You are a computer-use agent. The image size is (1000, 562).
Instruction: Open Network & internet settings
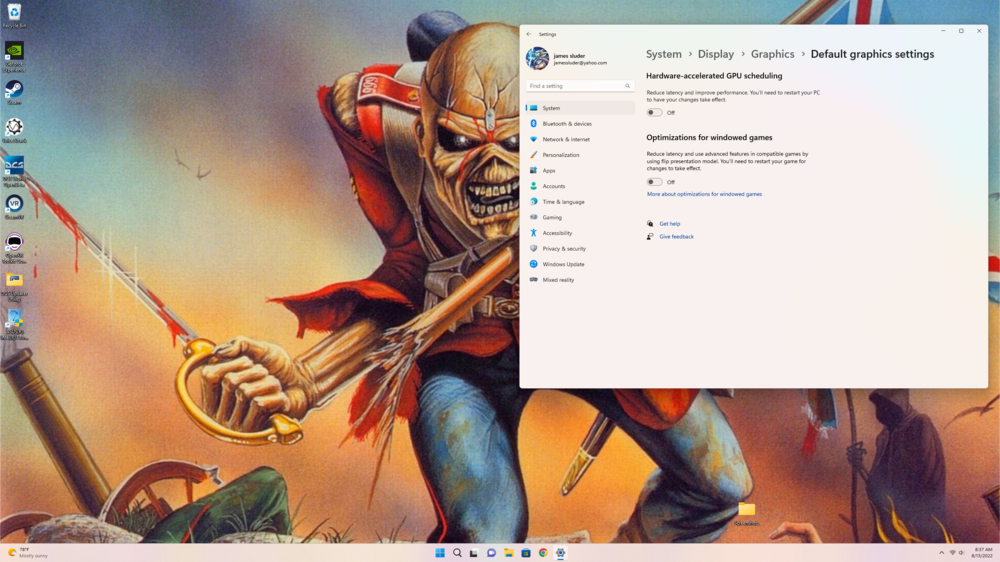point(580,139)
